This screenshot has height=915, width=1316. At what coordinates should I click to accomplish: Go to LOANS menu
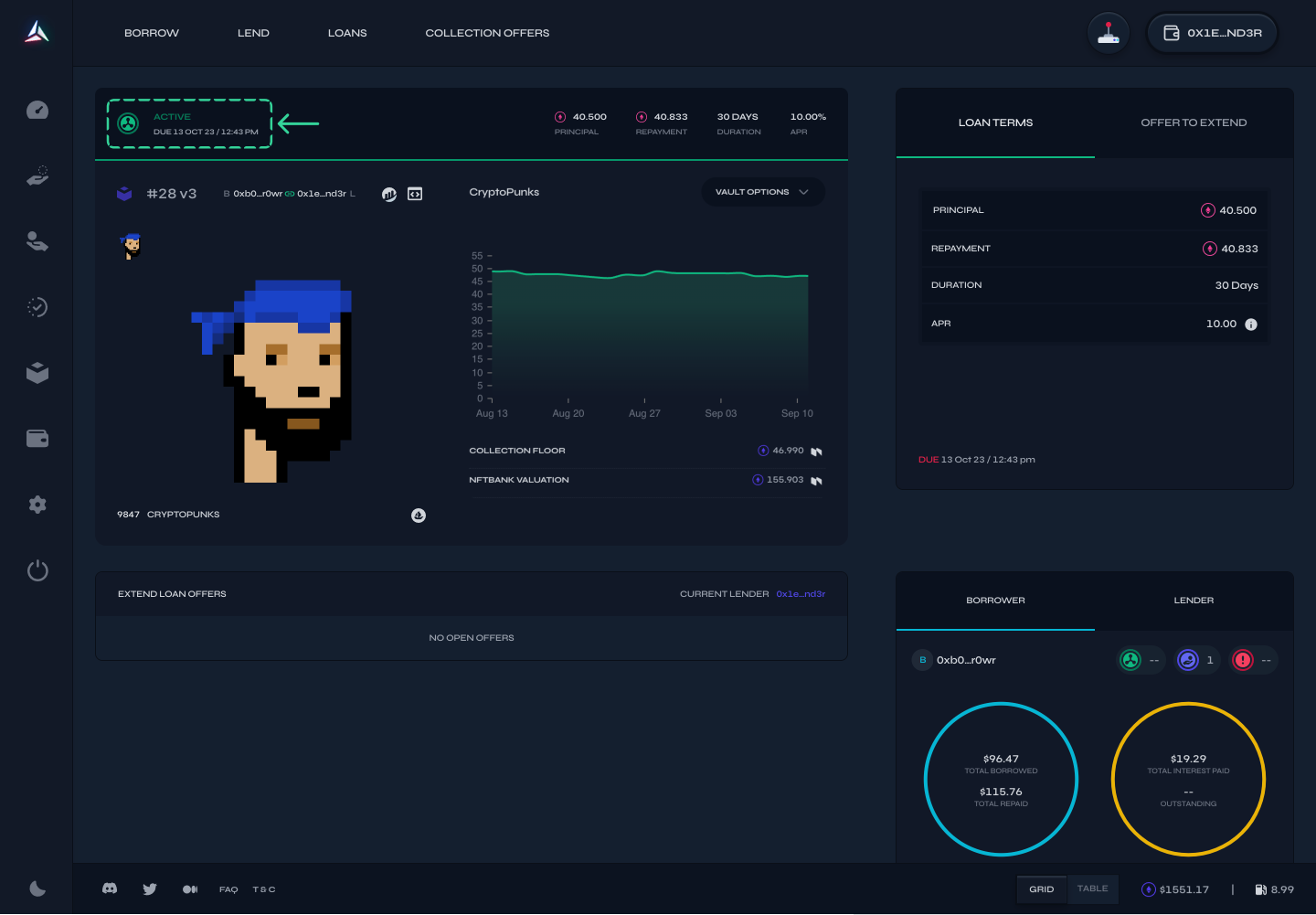pos(347,33)
